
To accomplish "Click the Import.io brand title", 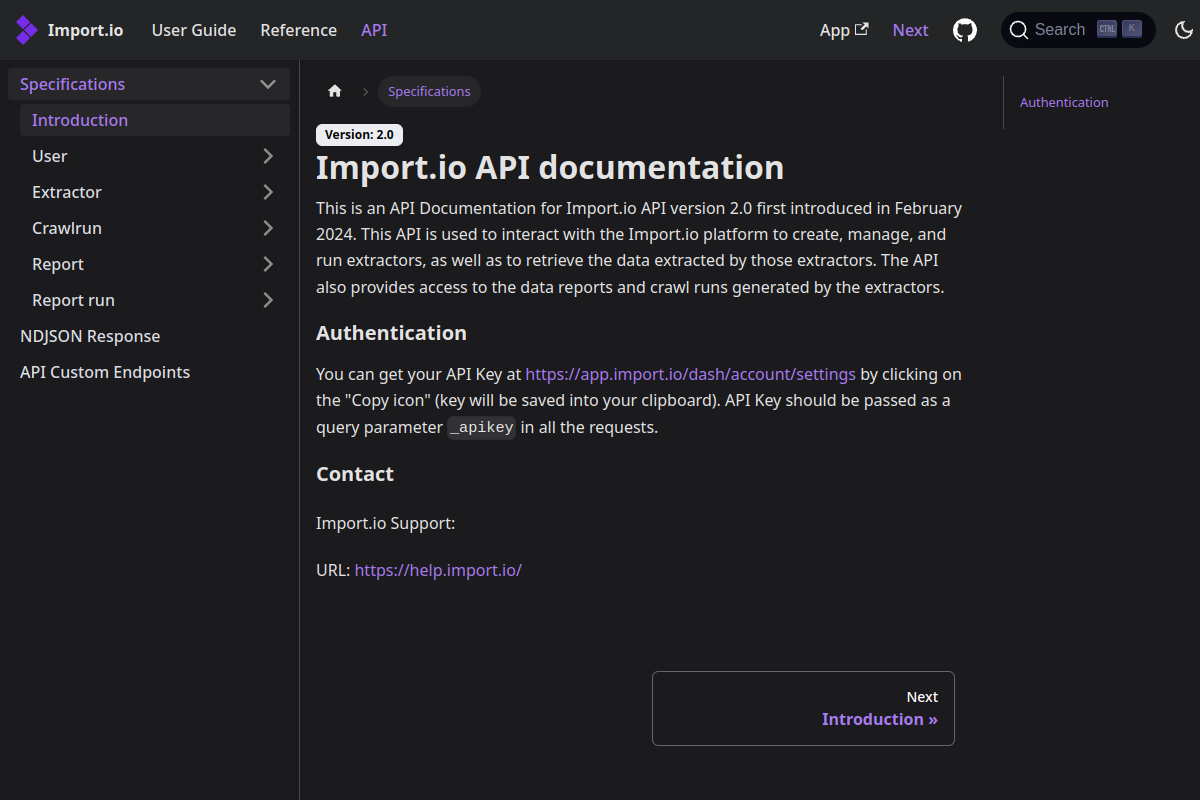I will tap(86, 30).
